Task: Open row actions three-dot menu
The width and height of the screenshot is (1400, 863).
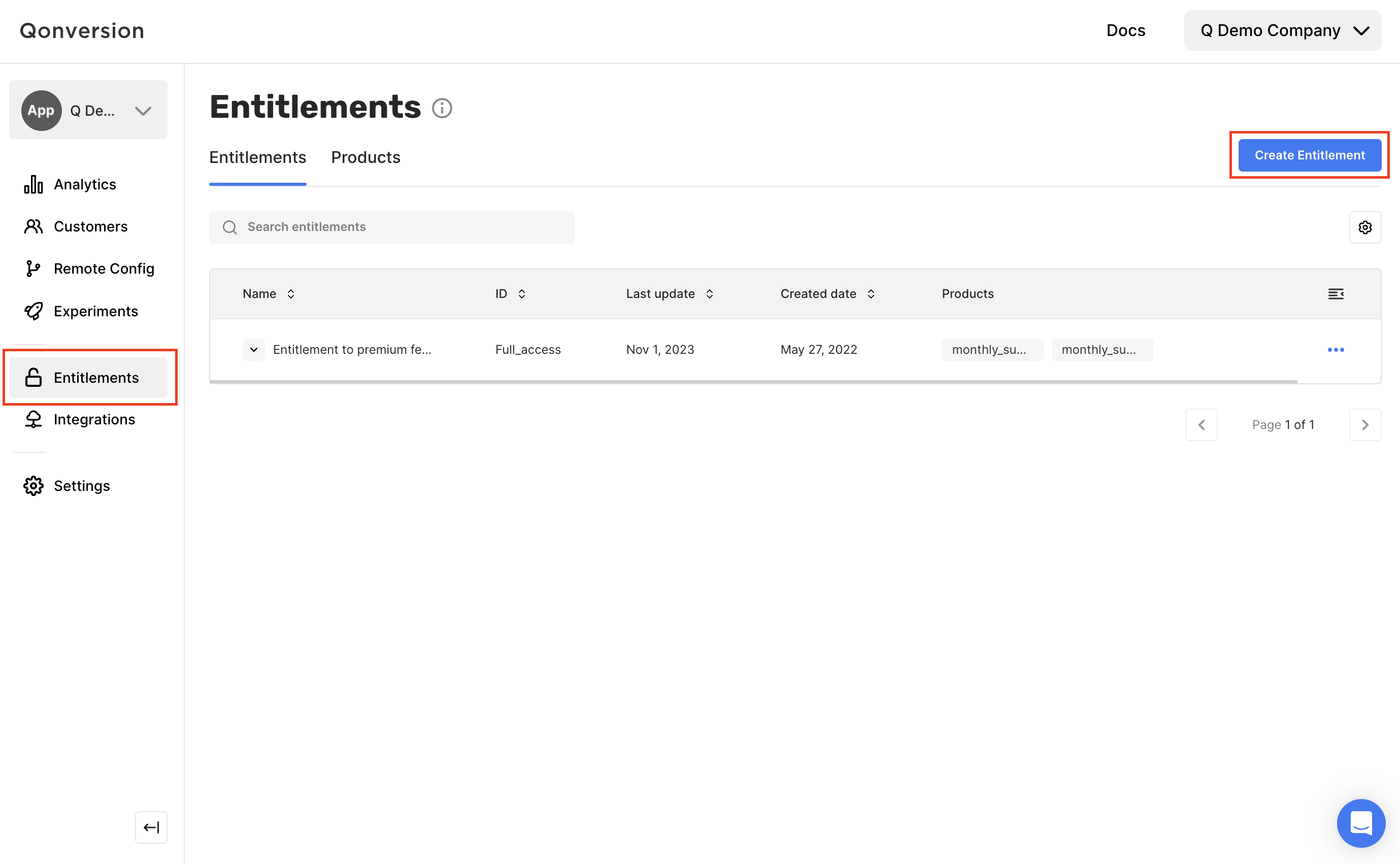Action: (1336, 349)
